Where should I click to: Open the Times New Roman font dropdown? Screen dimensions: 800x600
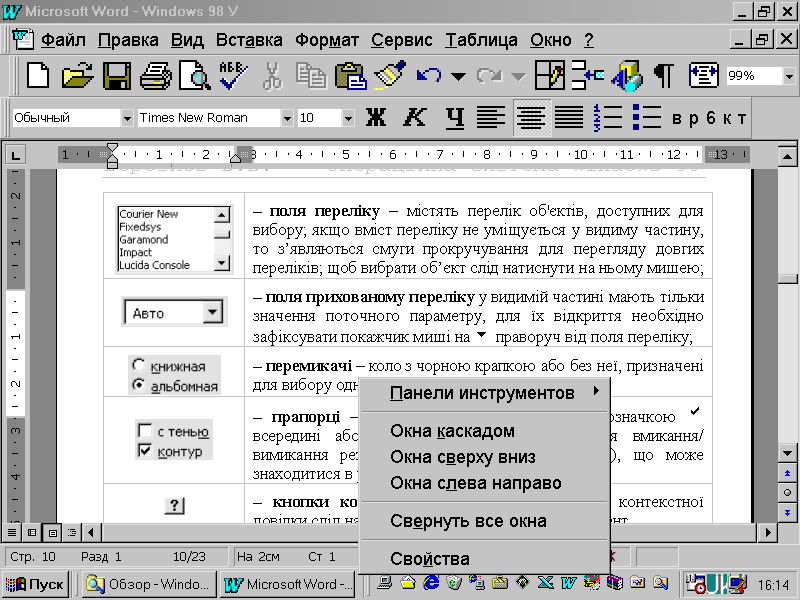pos(287,118)
